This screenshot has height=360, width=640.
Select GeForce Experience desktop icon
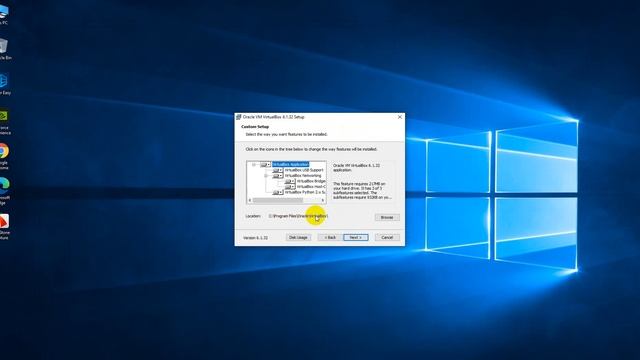click(4, 122)
